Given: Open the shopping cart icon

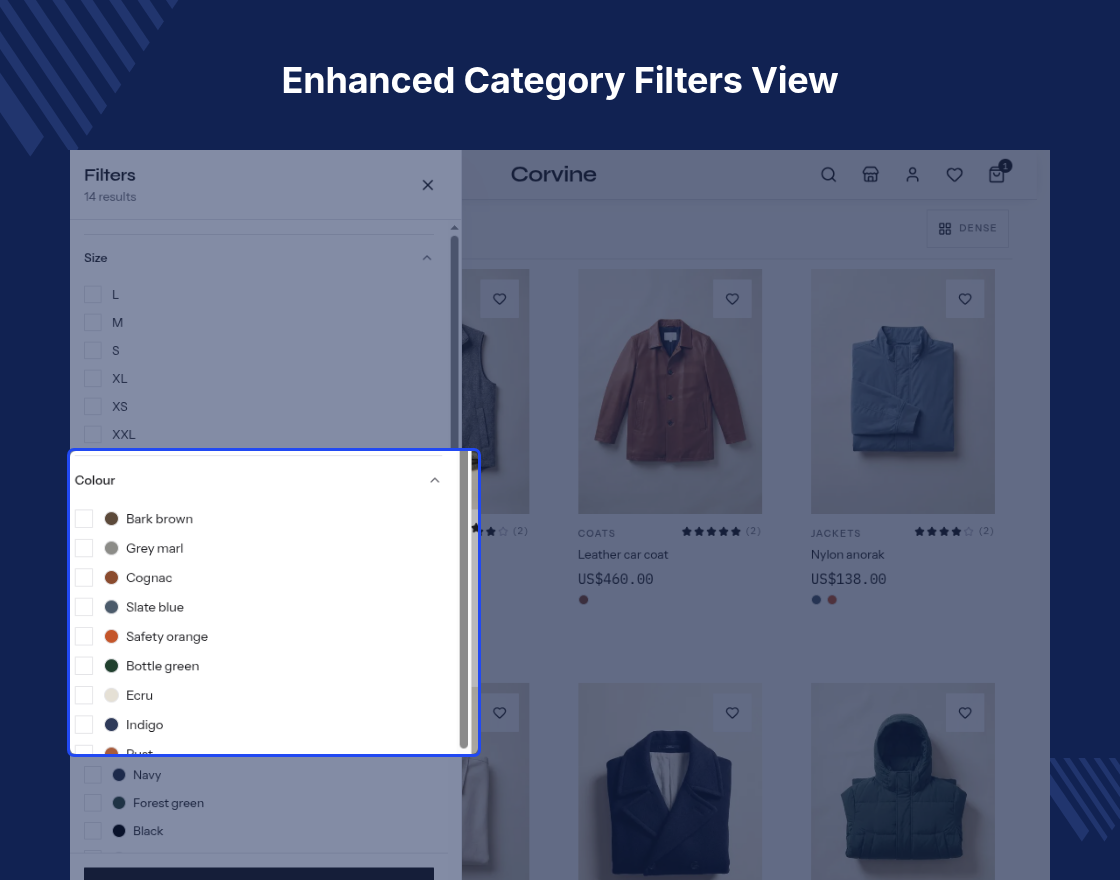Looking at the screenshot, I should 997,174.
